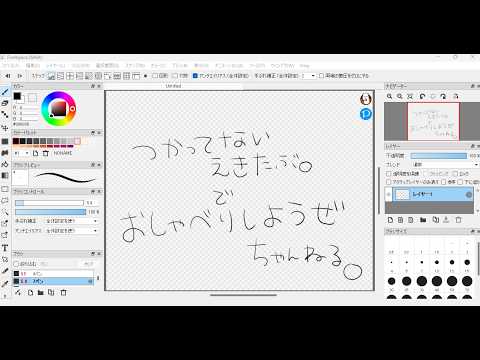
Task: Click the foreground black color swatch
Action: pyautogui.click(x=17, y=96)
